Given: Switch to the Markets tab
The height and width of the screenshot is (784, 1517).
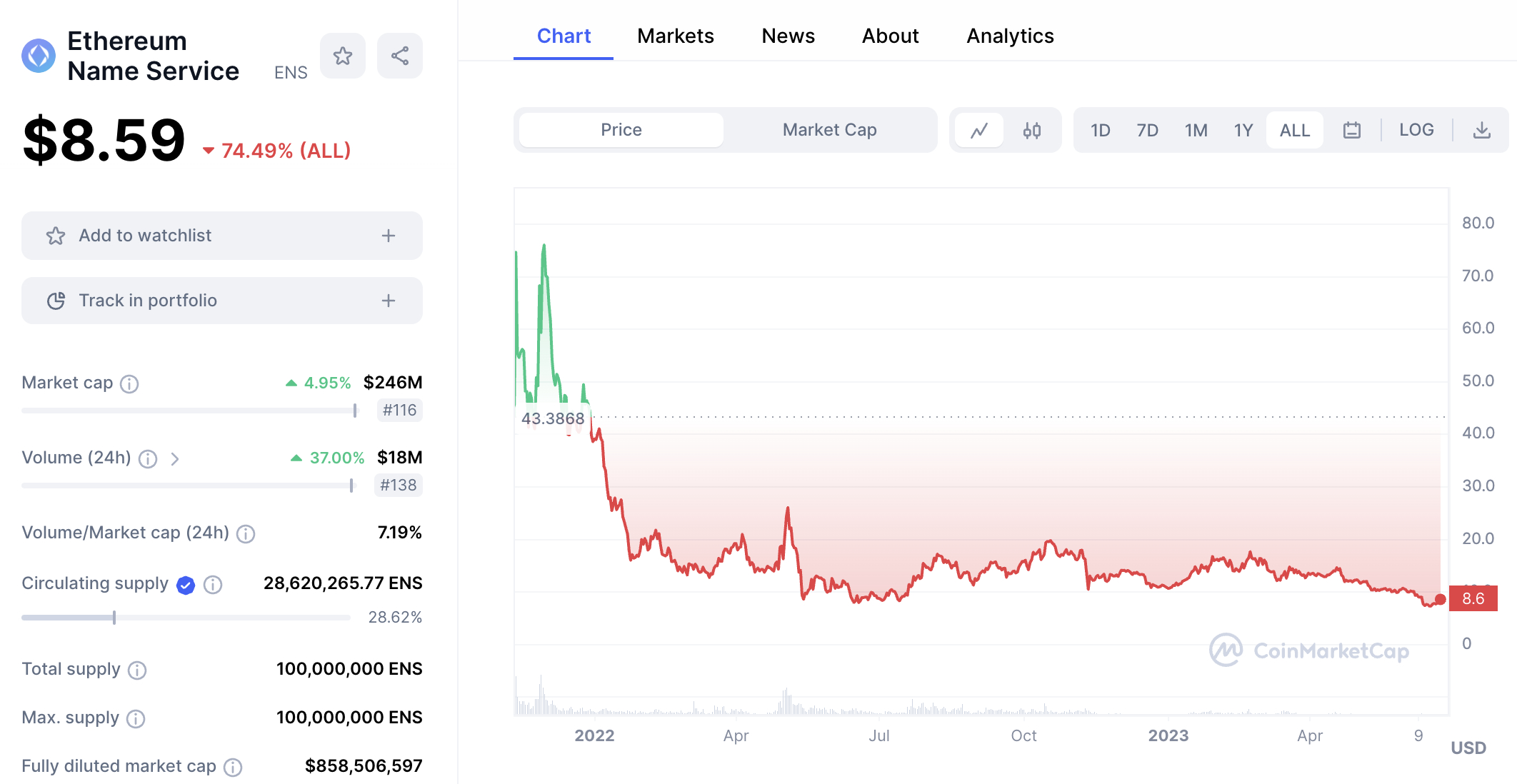Looking at the screenshot, I should tap(676, 36).
